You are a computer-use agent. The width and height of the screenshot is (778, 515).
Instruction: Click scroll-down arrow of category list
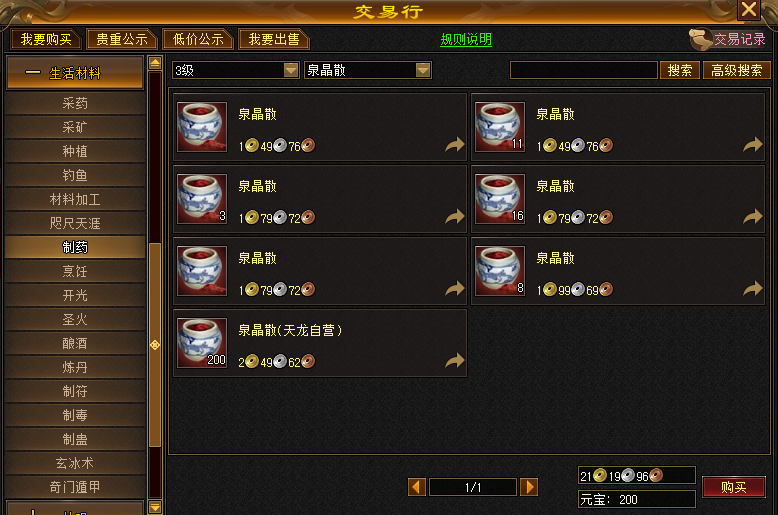coord(155,507)
